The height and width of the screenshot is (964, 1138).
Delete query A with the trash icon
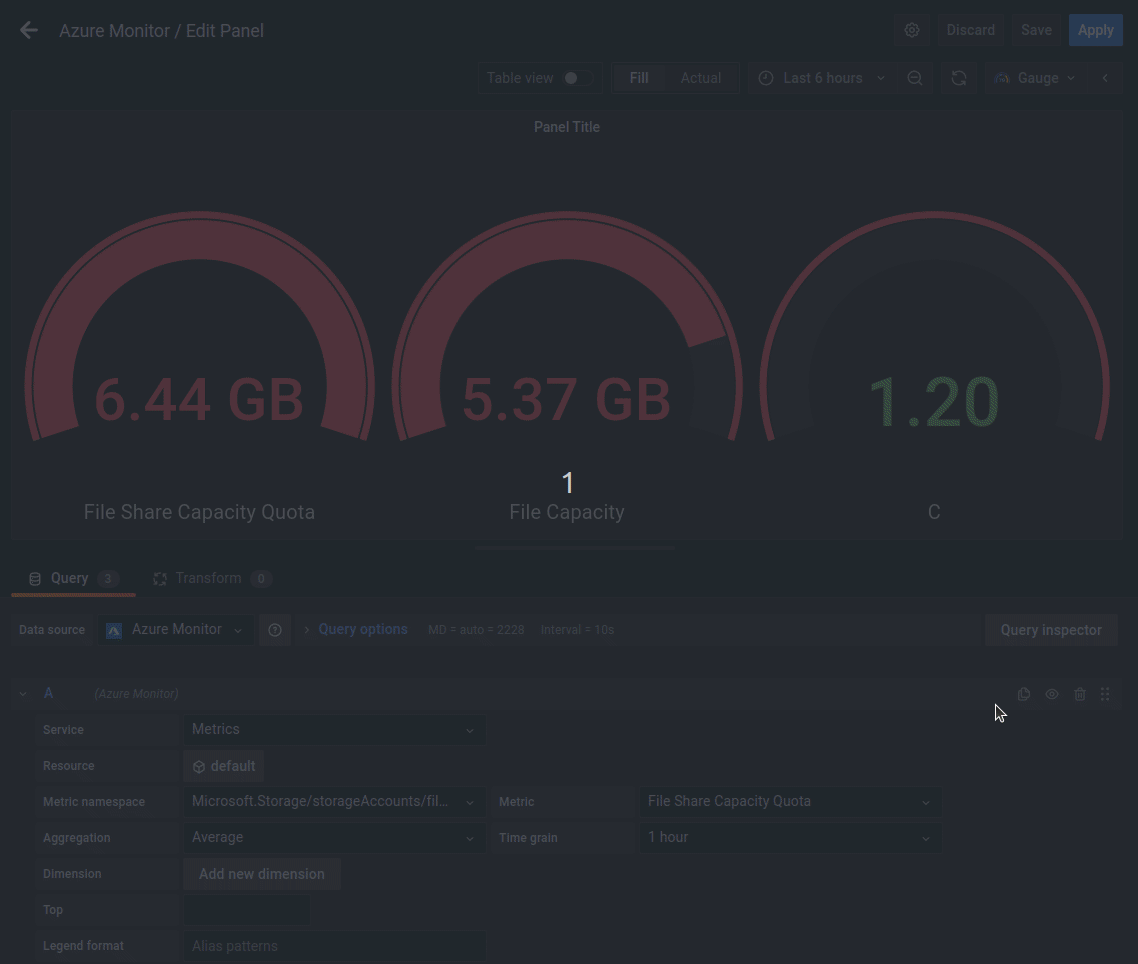[x=1079, y=693]
